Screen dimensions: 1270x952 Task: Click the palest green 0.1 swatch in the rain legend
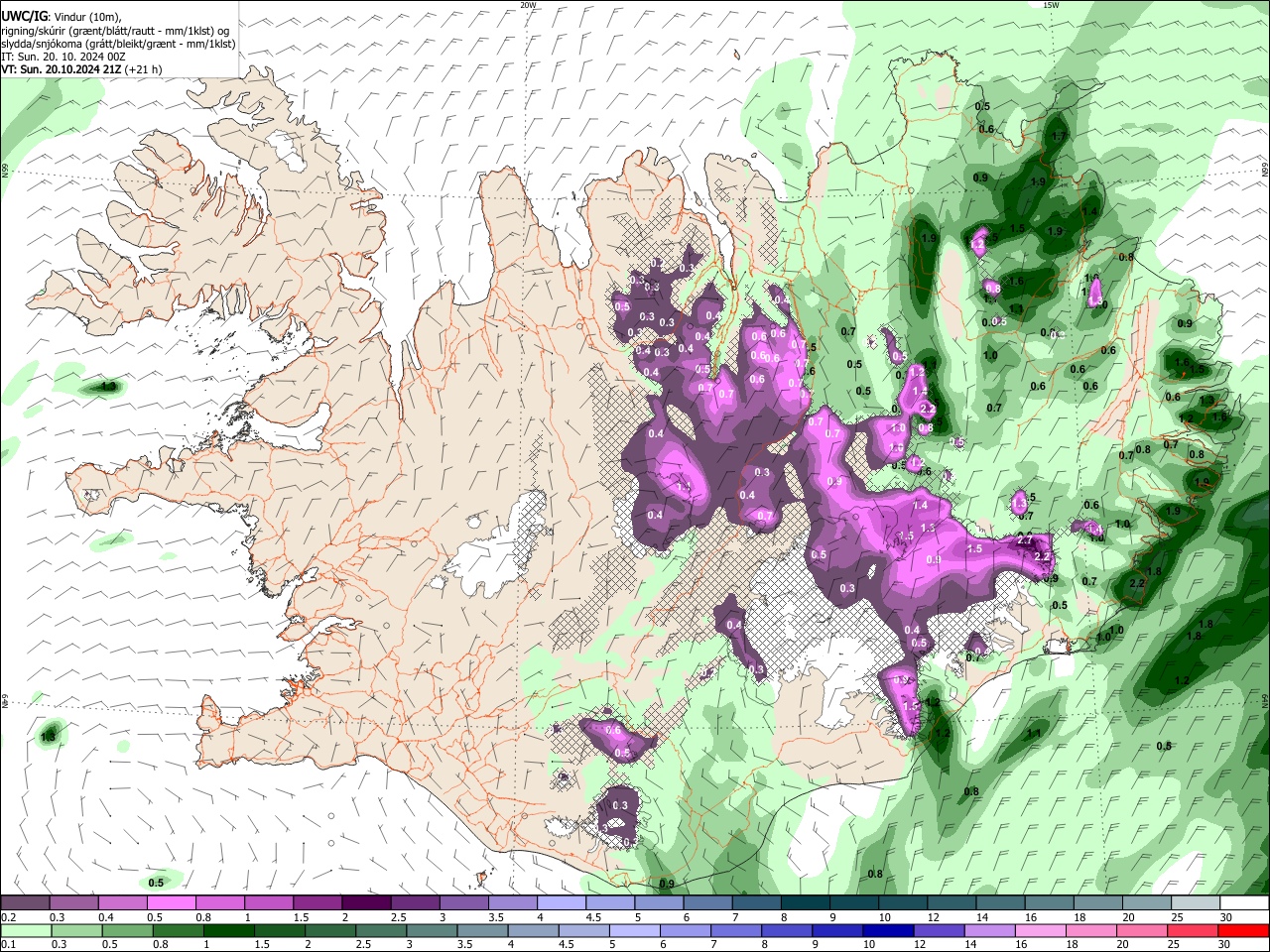27,931
